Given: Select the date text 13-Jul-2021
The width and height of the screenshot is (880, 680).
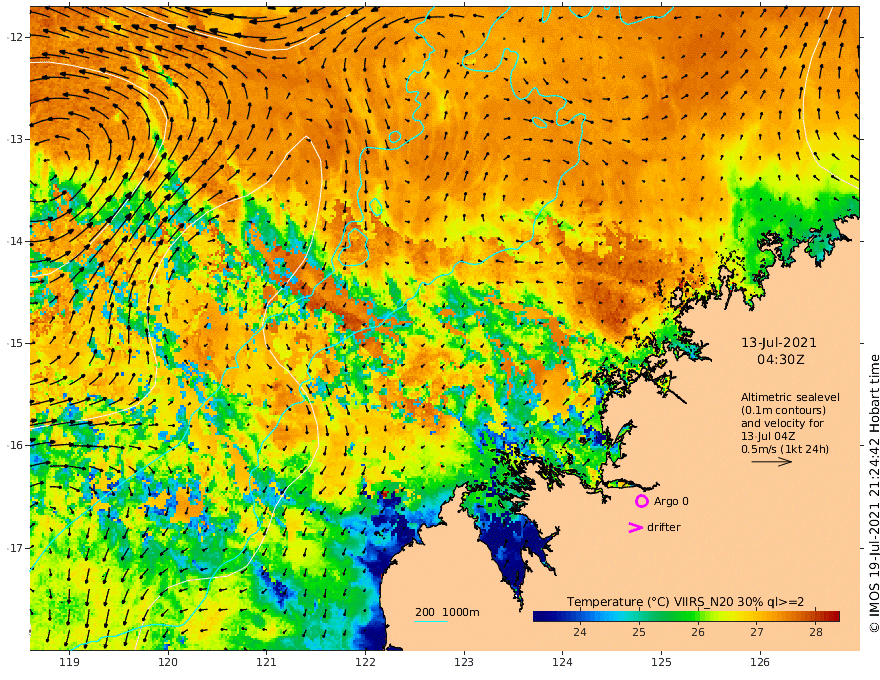Looking at the screenshot, I should pos(779,342).
